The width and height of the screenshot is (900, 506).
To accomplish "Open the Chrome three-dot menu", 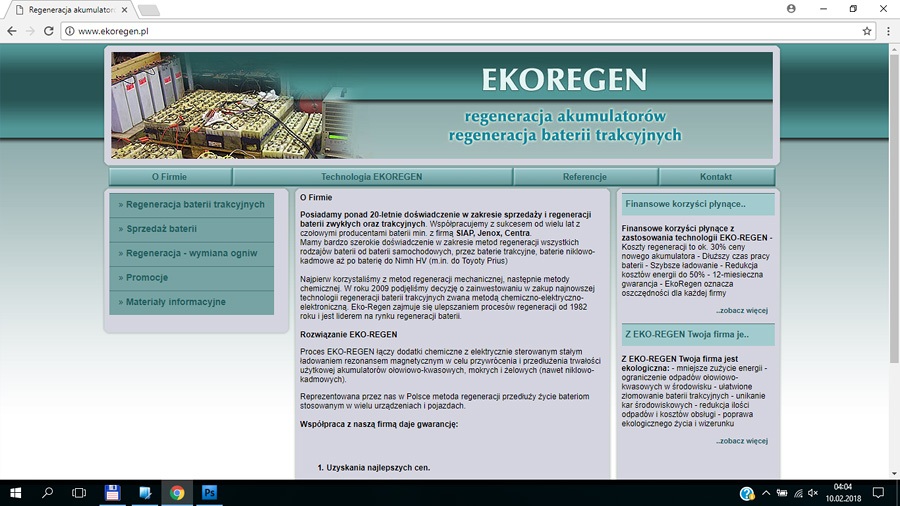I will tap(888, 31).
